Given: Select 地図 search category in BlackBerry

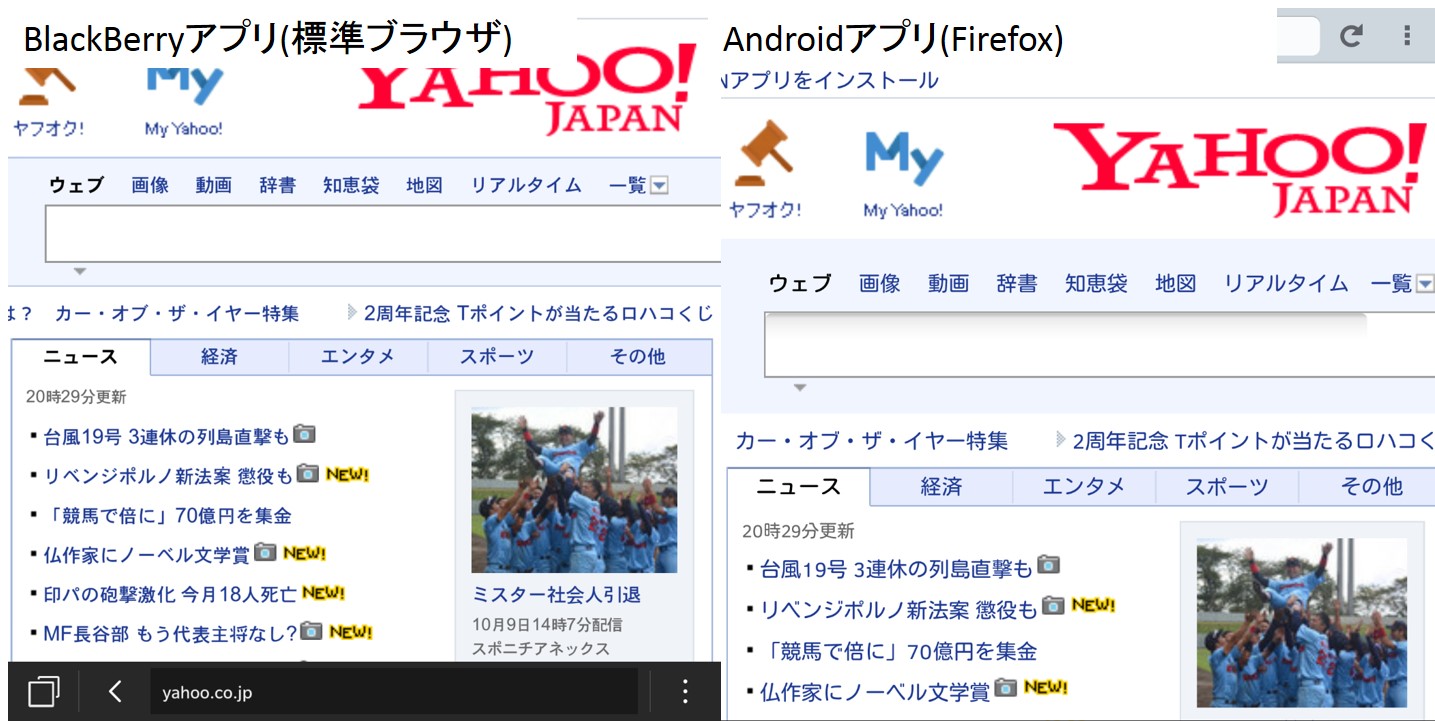Looking at the screenshot, I should (424, 185).
